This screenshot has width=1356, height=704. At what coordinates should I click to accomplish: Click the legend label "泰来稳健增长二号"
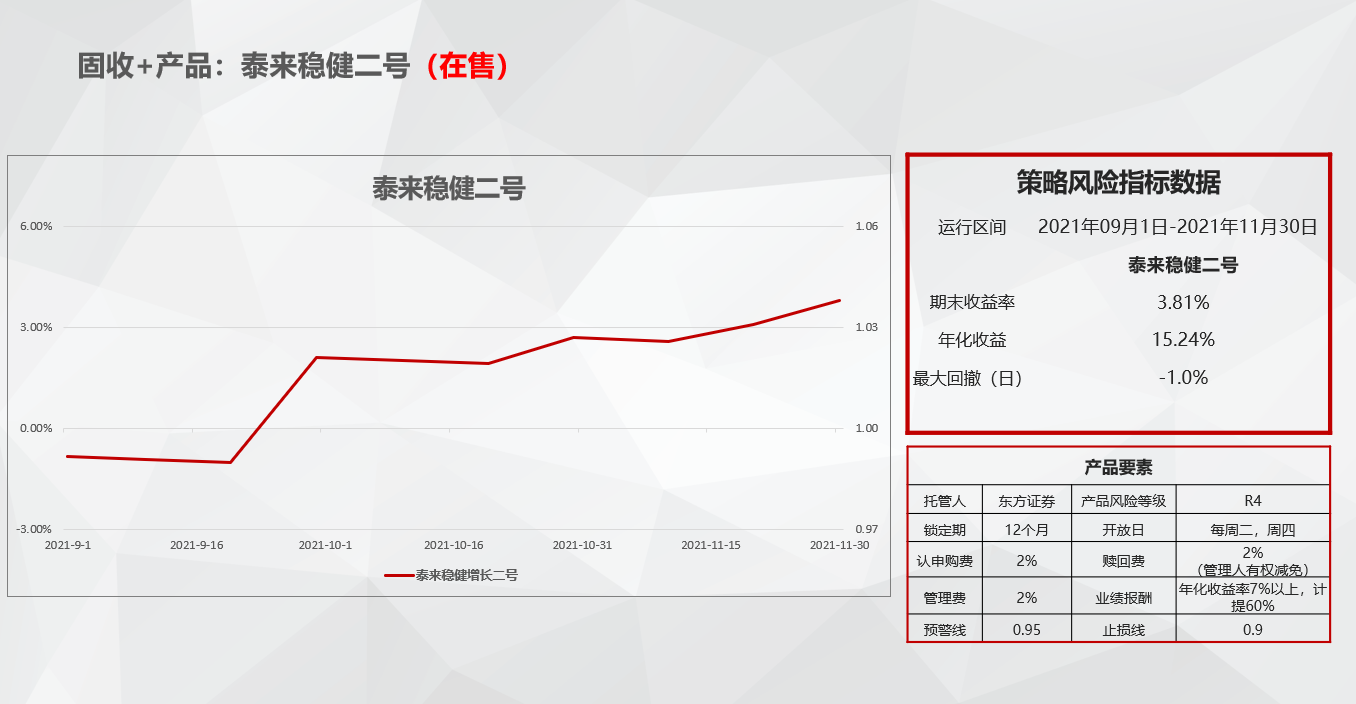pyautogui.click(x=467, y=575)
